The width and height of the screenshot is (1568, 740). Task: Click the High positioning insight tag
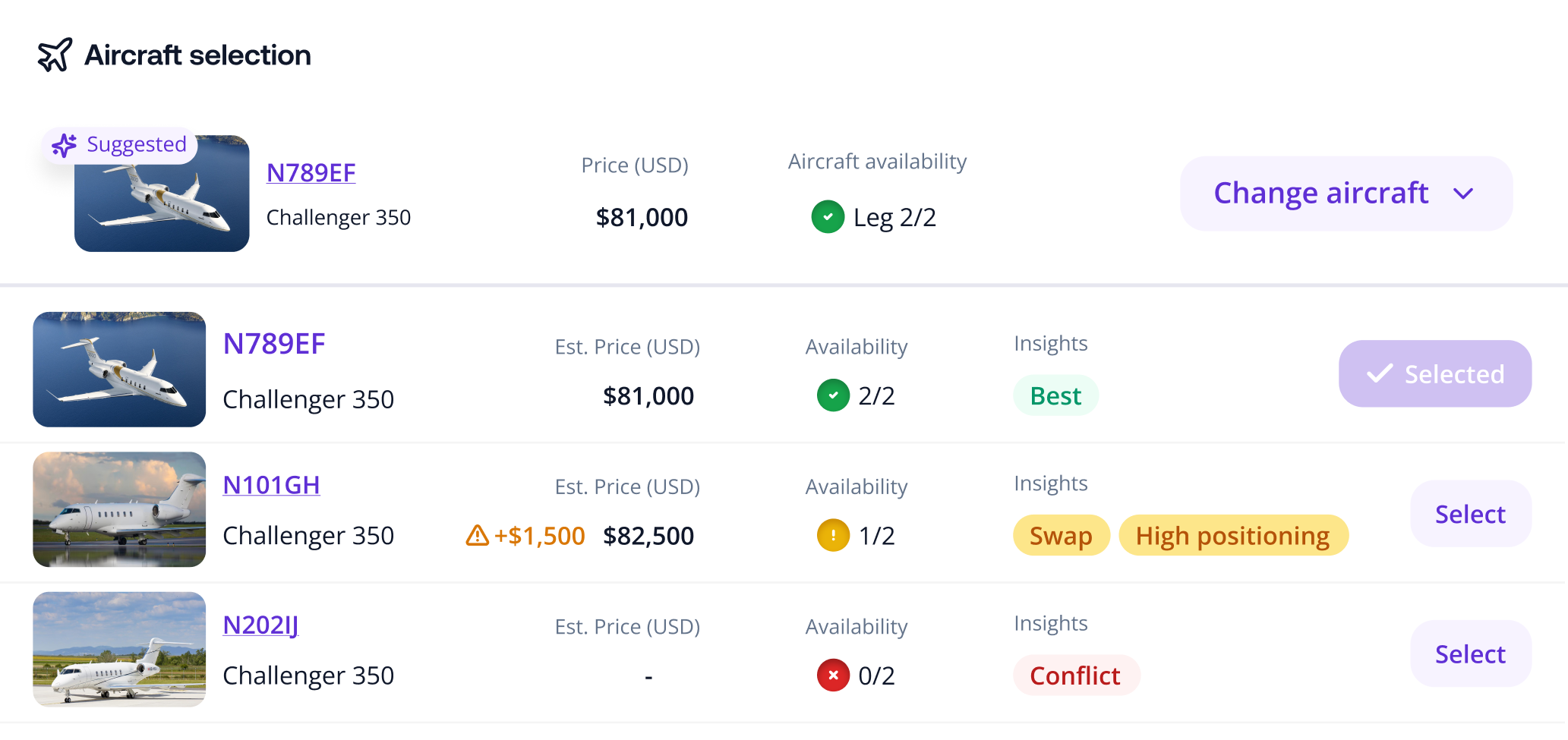click(1233, 535)
